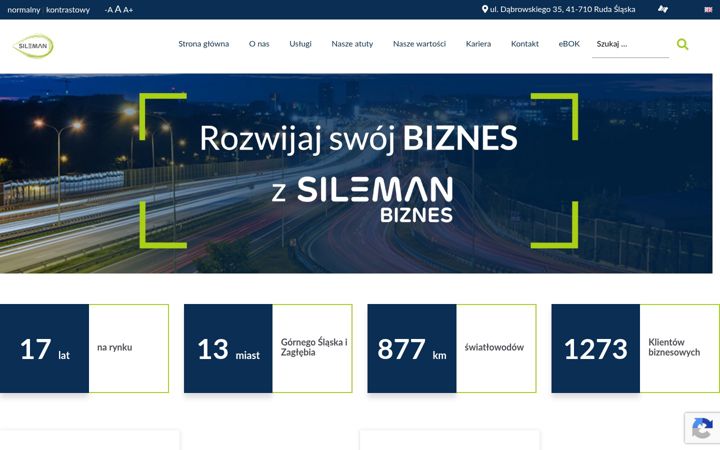
Task: Click the reCAPTCHA badge
Action: click(702, 428)
